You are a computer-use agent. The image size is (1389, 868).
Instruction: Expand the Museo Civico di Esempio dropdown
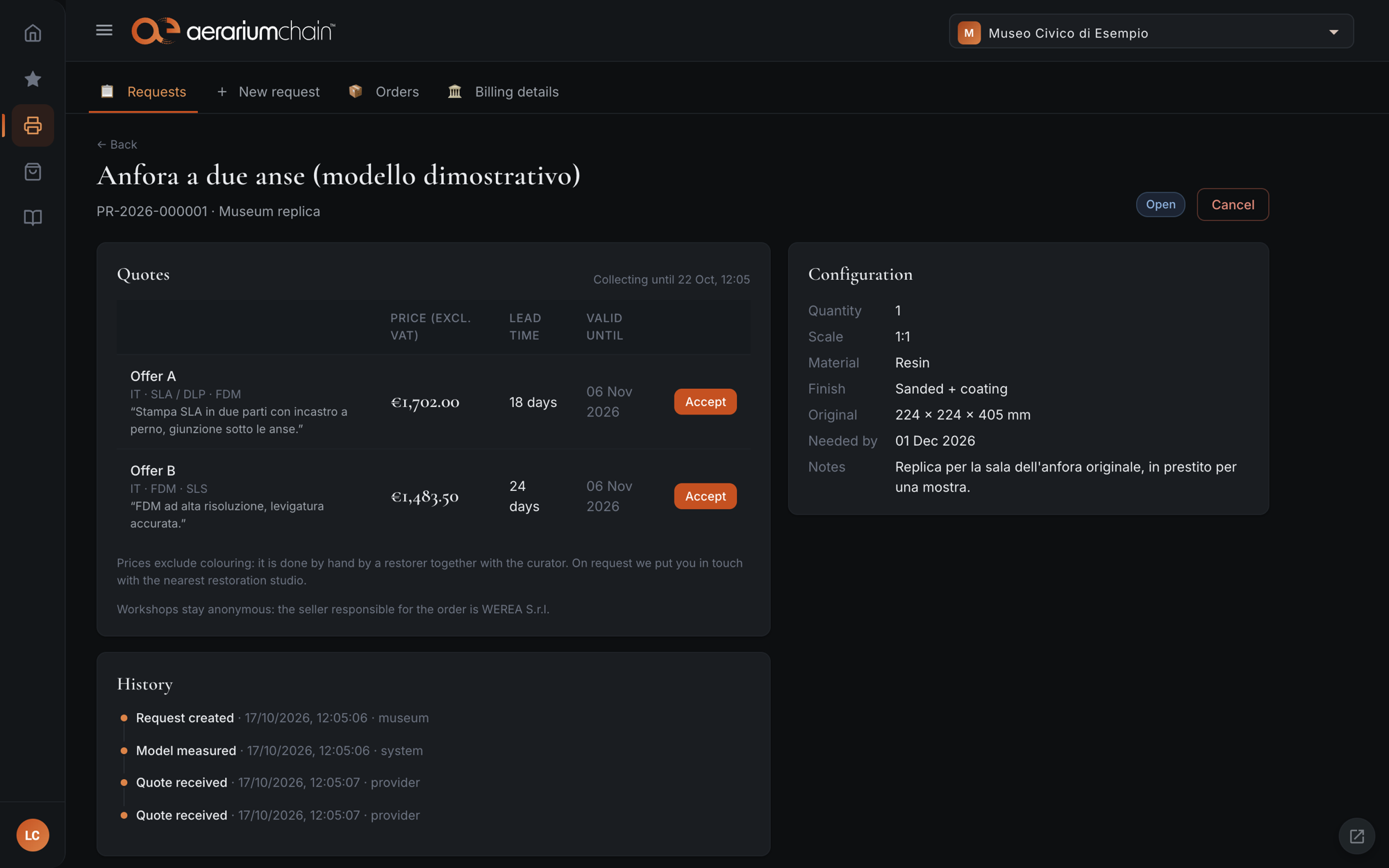[x=1151, y=32]
